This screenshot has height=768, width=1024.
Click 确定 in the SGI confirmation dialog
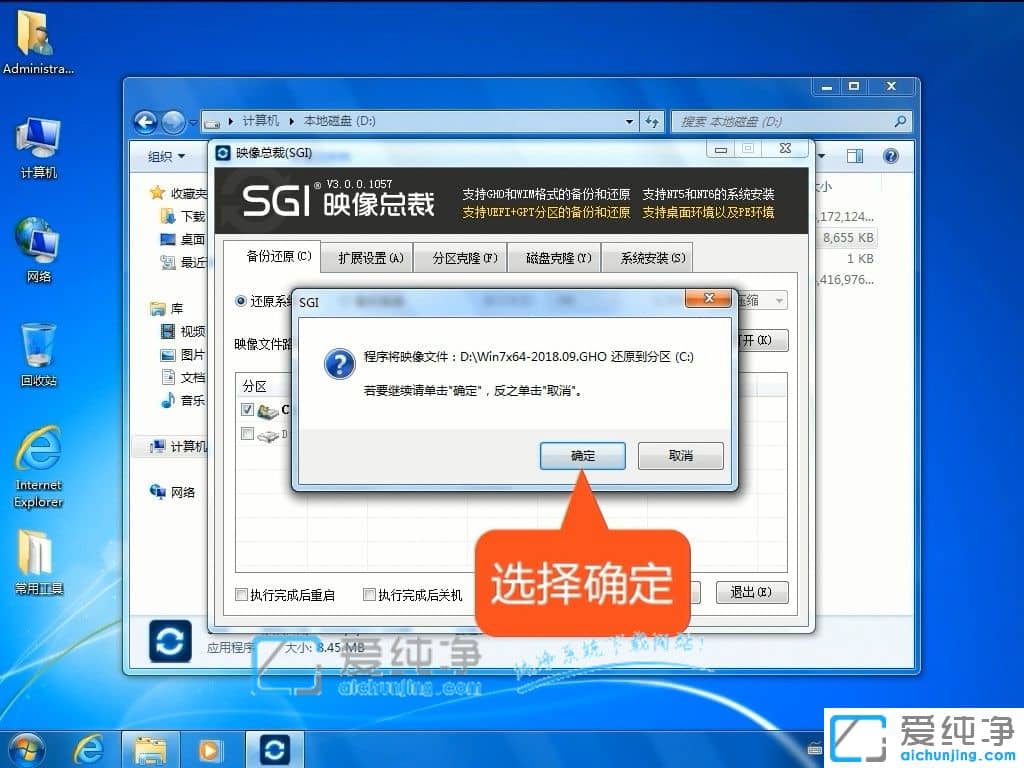582,456
